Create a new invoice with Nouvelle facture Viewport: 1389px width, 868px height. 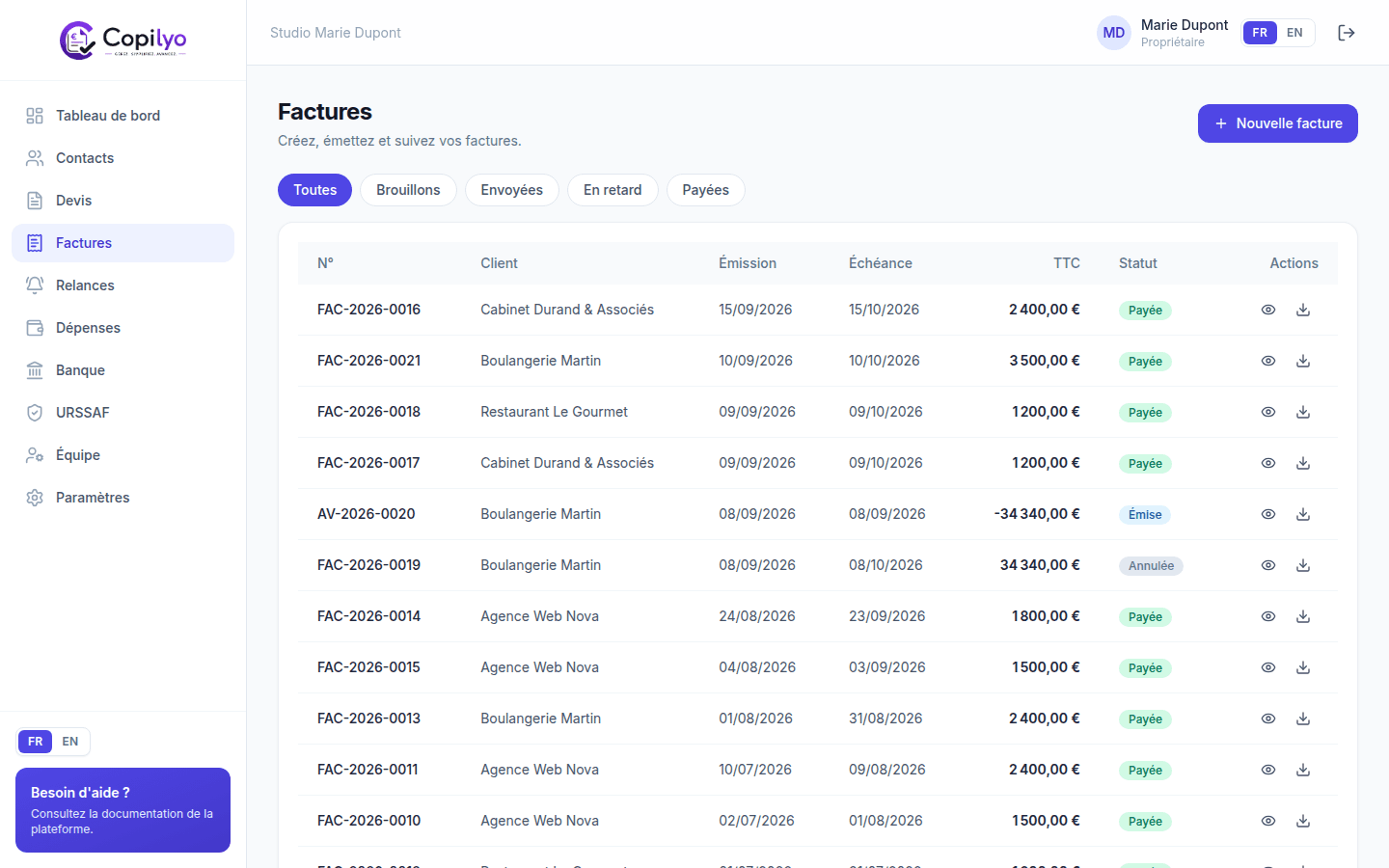pyautogui.click(x=1278, y=123)
